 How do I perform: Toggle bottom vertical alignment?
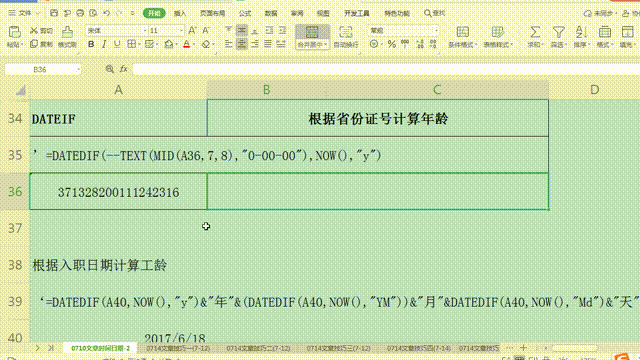coord(255,30)
